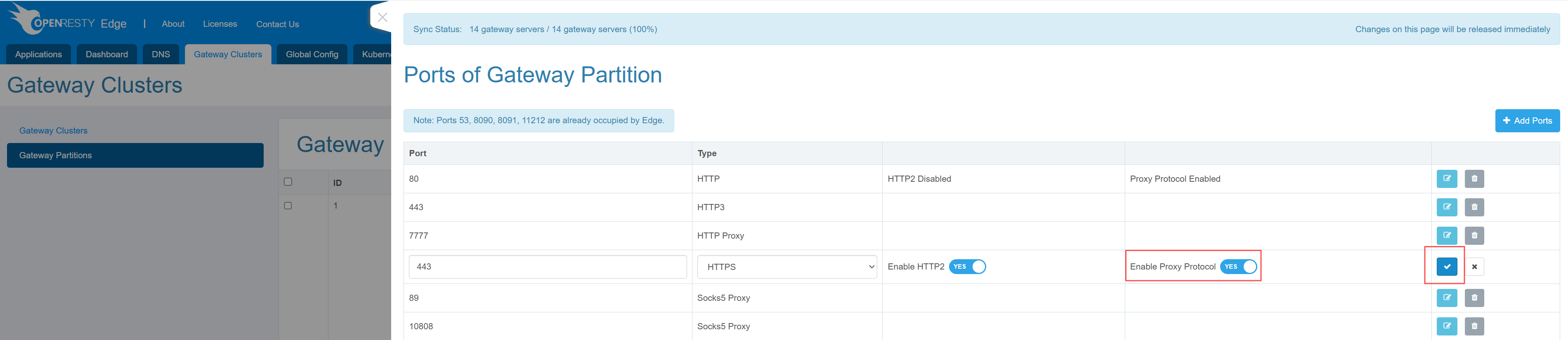Edit the port 89 Socks5 Proxy row
The image size is (1568, 340).
(1446, 298)
